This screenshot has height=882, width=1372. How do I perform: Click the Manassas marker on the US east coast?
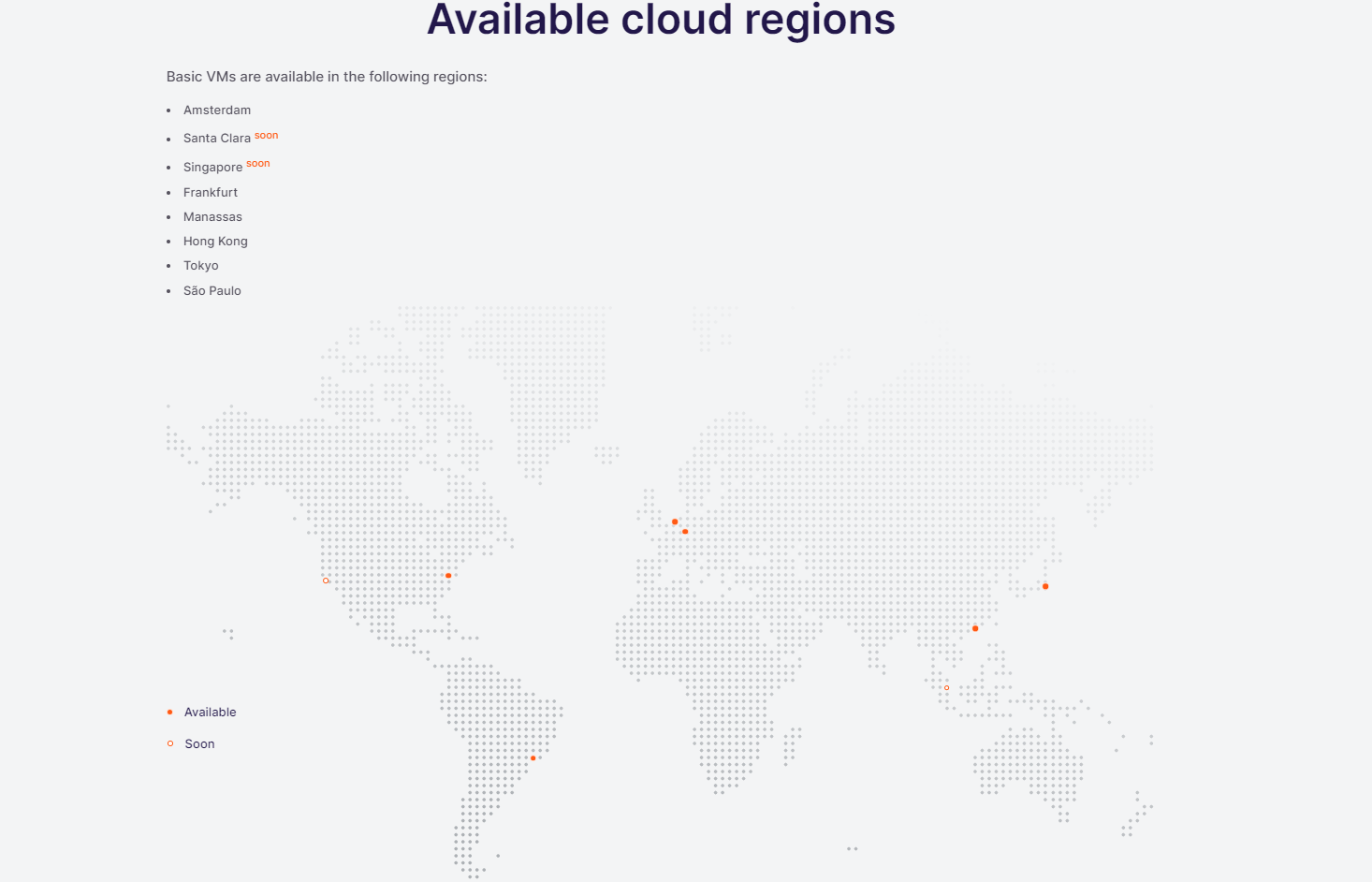pos(448,576)
